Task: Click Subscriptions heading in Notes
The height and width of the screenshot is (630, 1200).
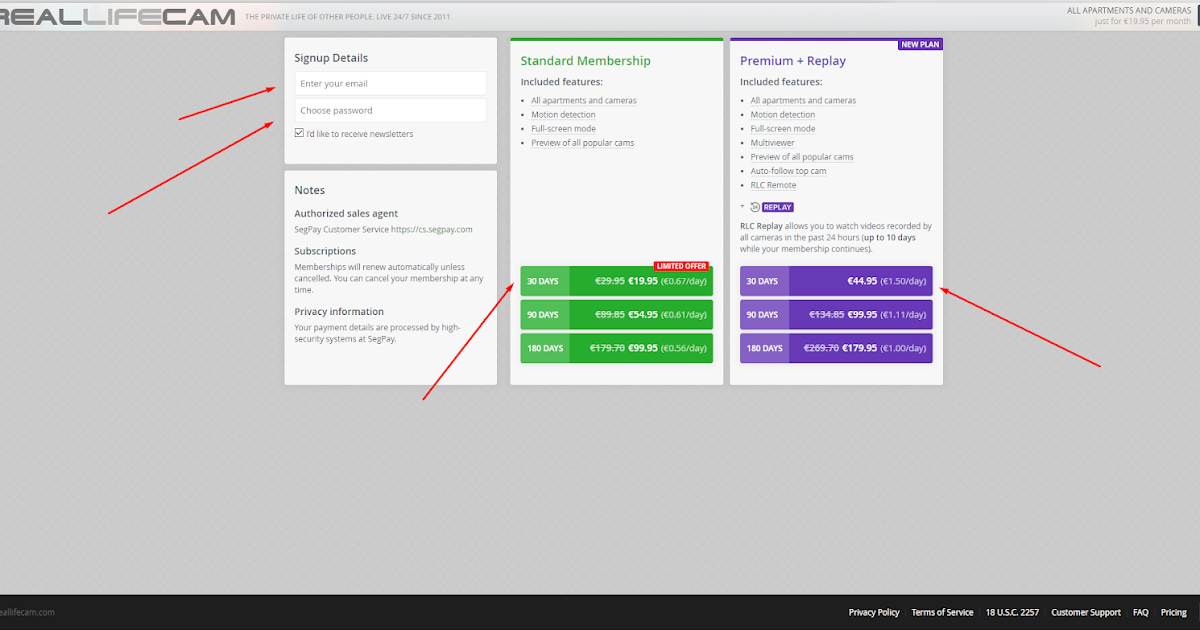Action: pos(325,251)
